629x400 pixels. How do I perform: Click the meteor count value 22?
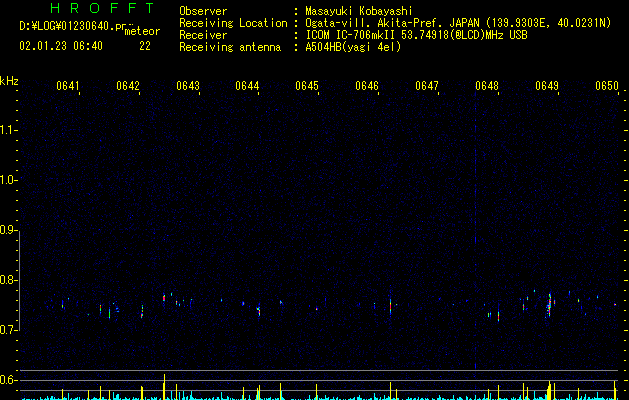[x=145, y=46]
